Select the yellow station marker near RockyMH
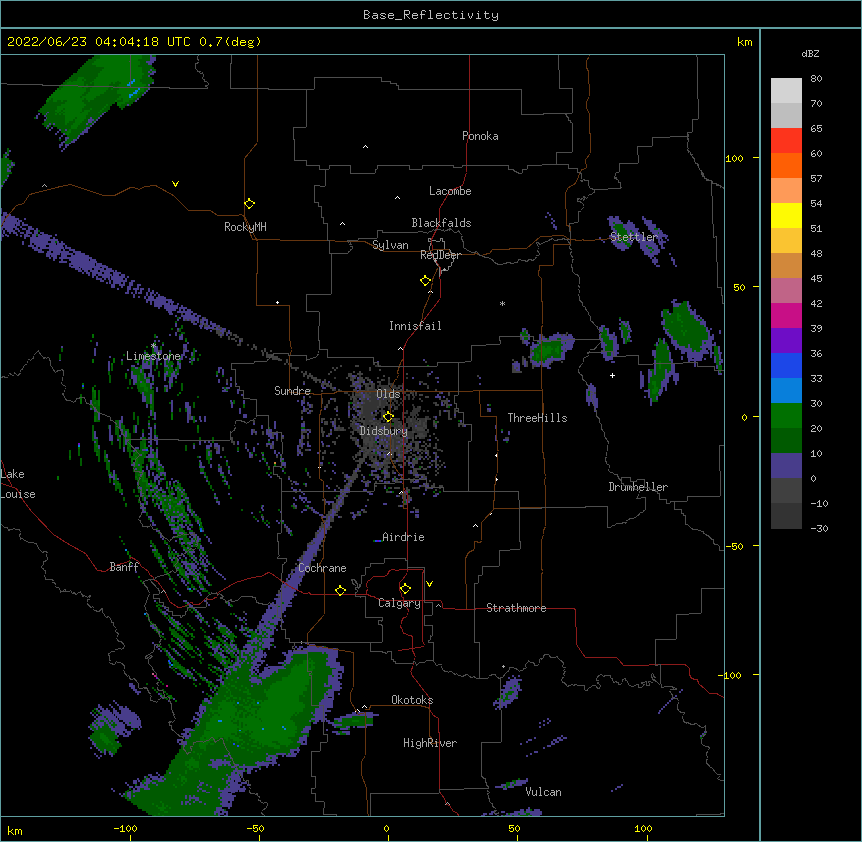 (249, 204)
